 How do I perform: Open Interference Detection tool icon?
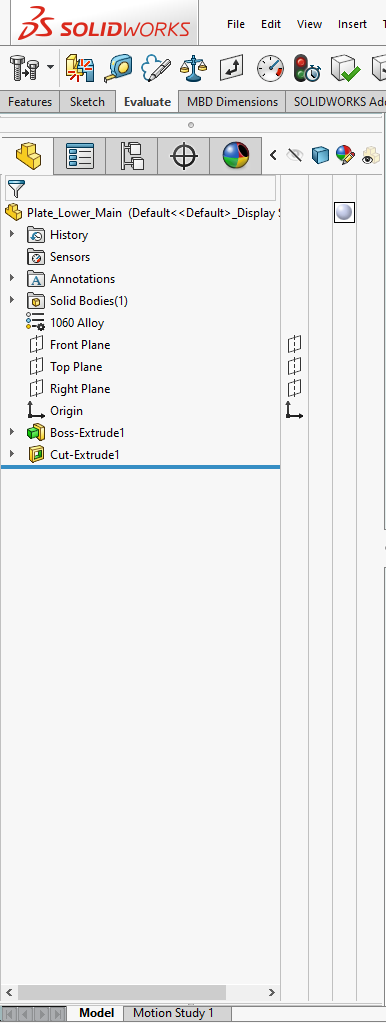[79, 66]
